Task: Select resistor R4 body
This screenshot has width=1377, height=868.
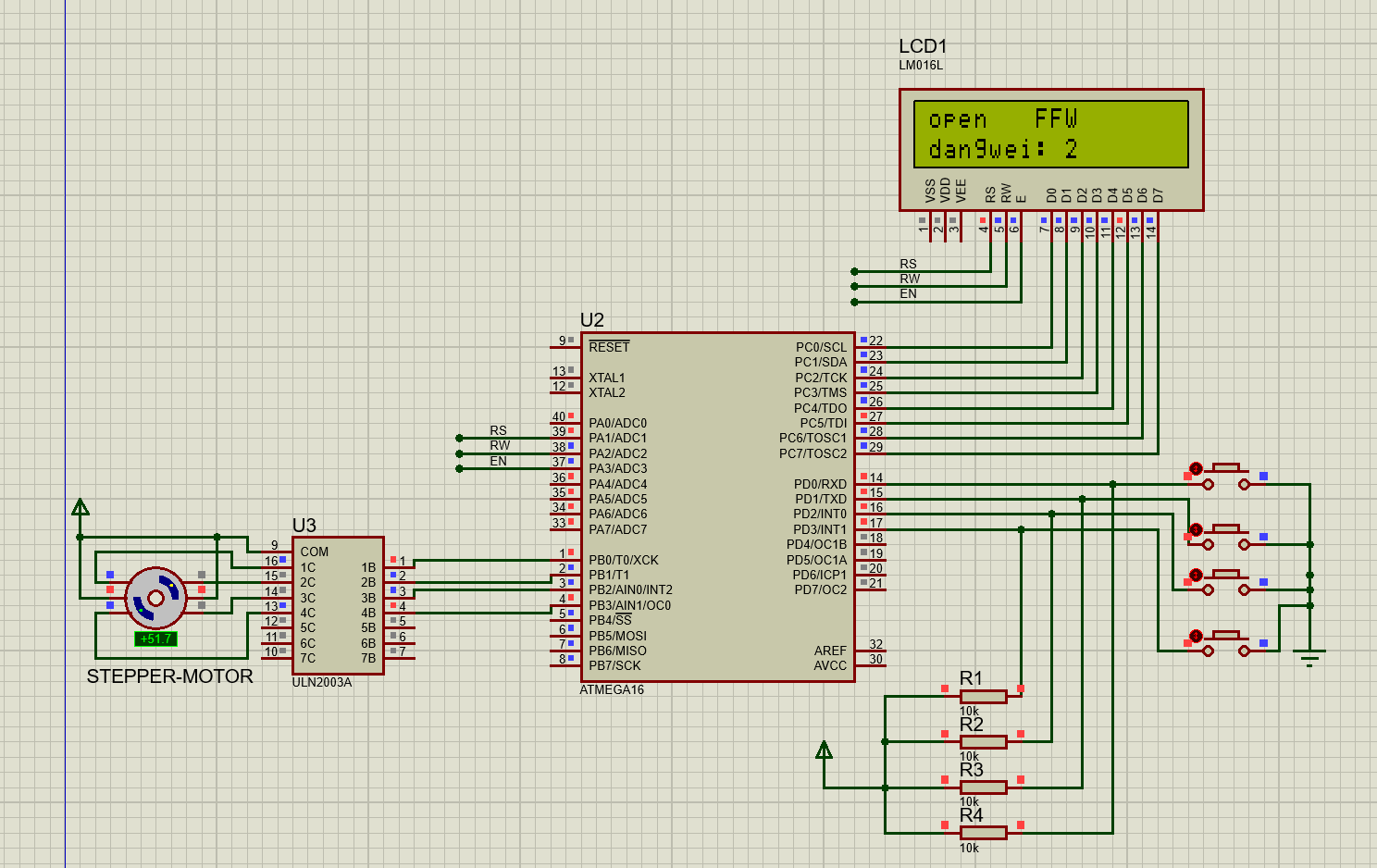Action: (983, 833)
